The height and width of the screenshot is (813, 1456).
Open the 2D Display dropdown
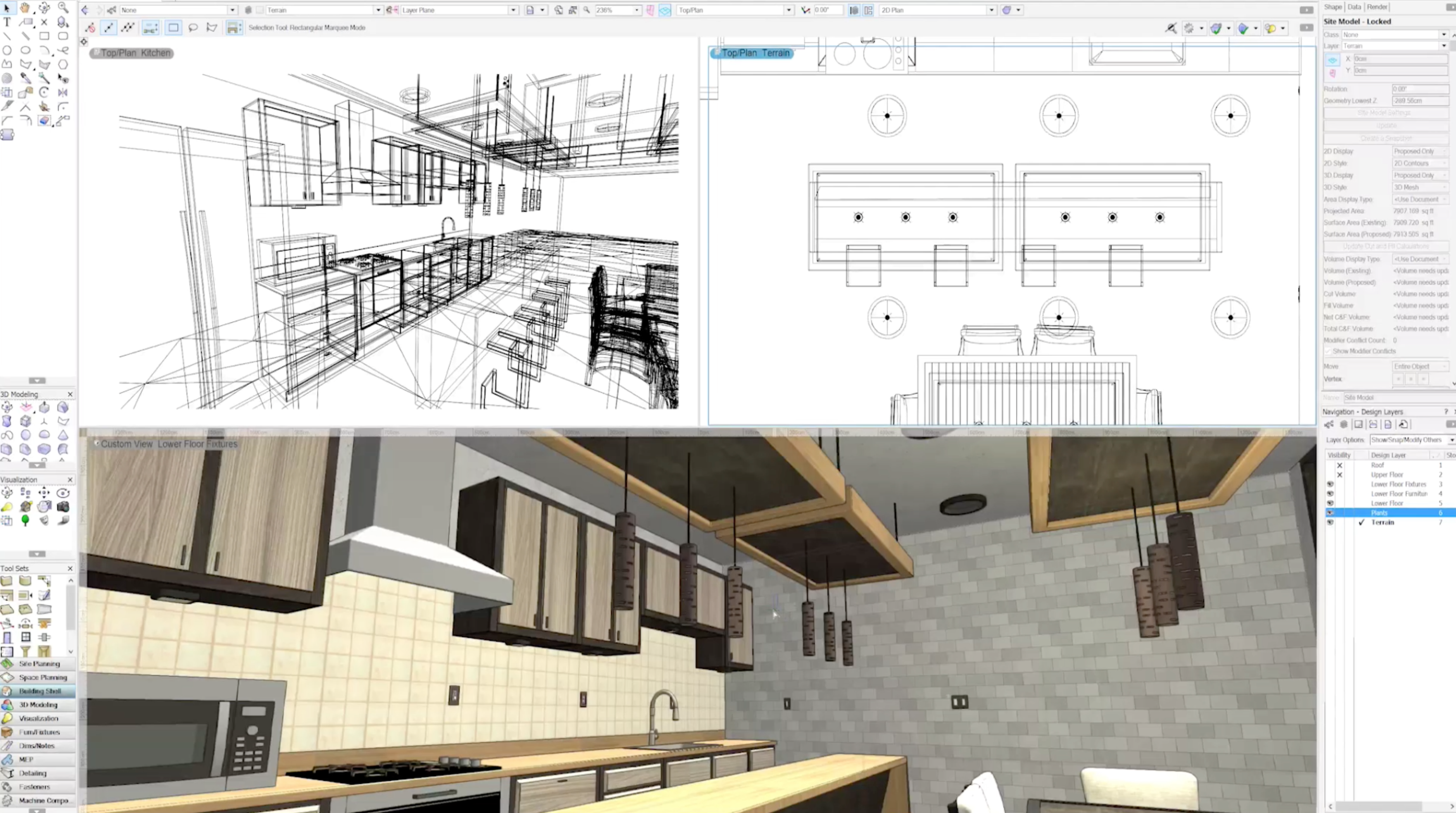coord(1419,152)
